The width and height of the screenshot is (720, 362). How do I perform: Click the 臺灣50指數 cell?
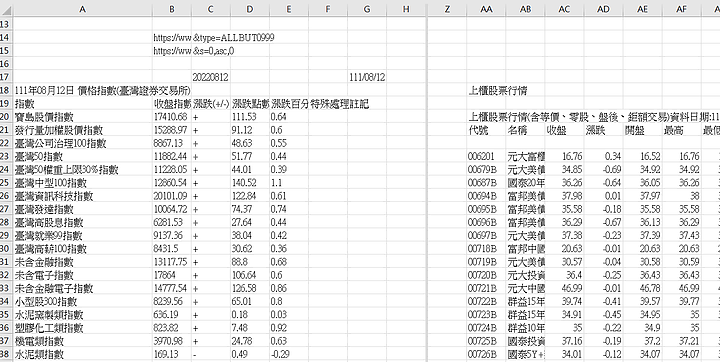point(83,157)
